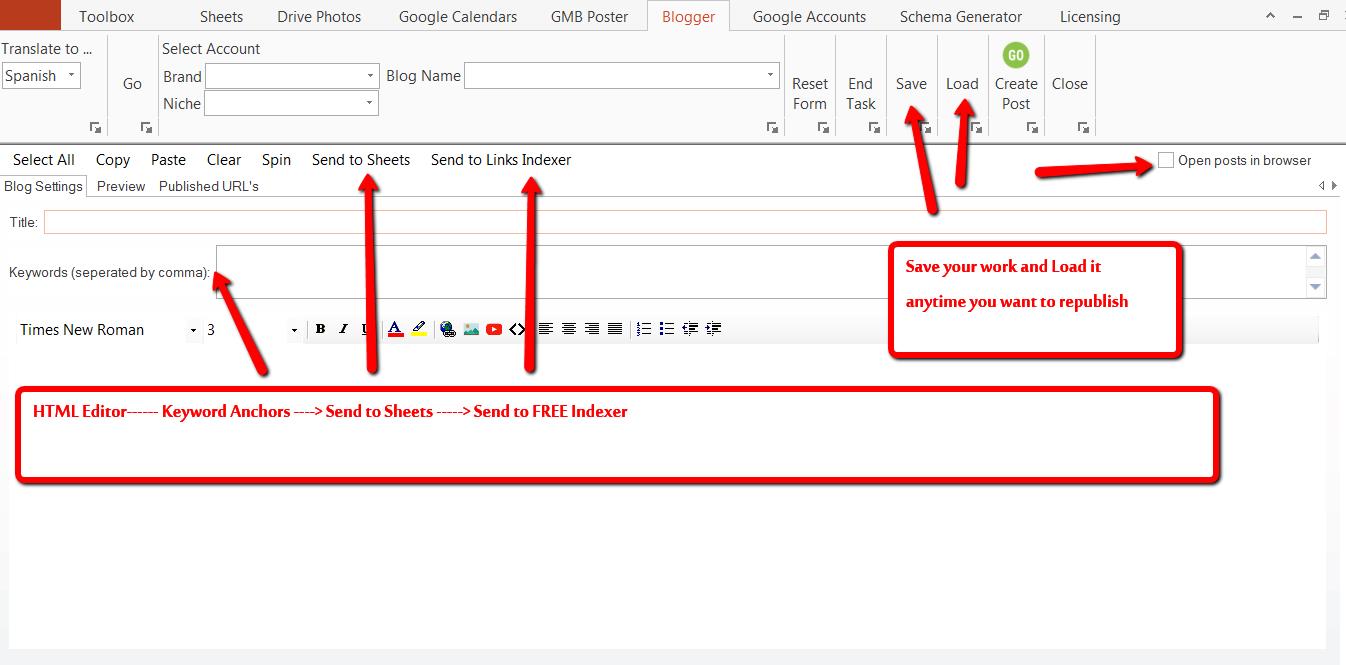
Task: Open the GMB Poster tab
Action: (590, 17)
